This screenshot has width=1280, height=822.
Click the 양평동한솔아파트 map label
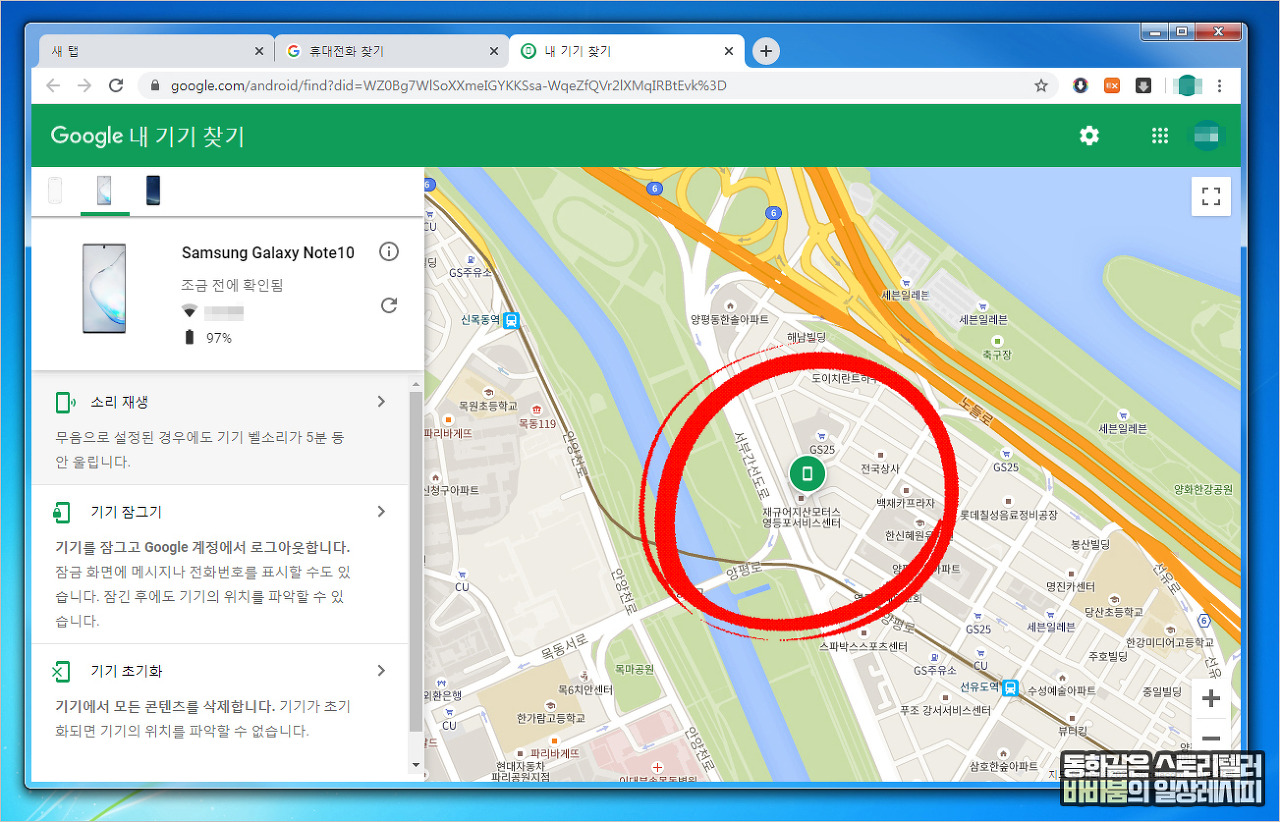(x=729, y=319)
